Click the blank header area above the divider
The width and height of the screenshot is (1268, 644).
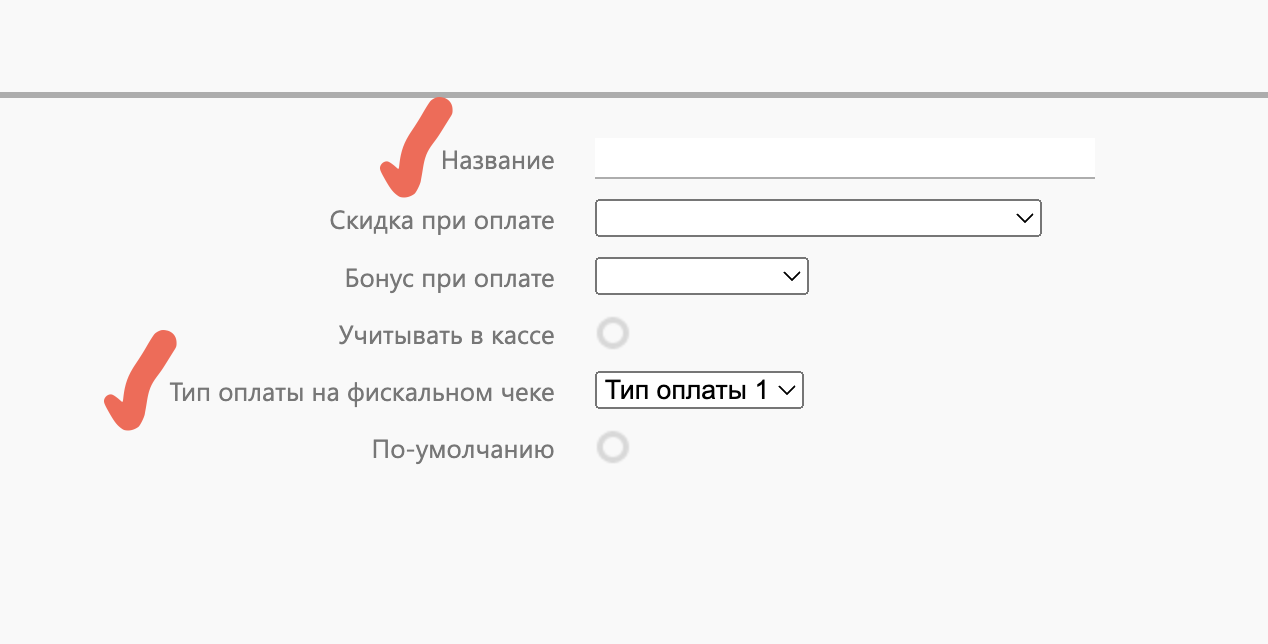tap(634, 45)
